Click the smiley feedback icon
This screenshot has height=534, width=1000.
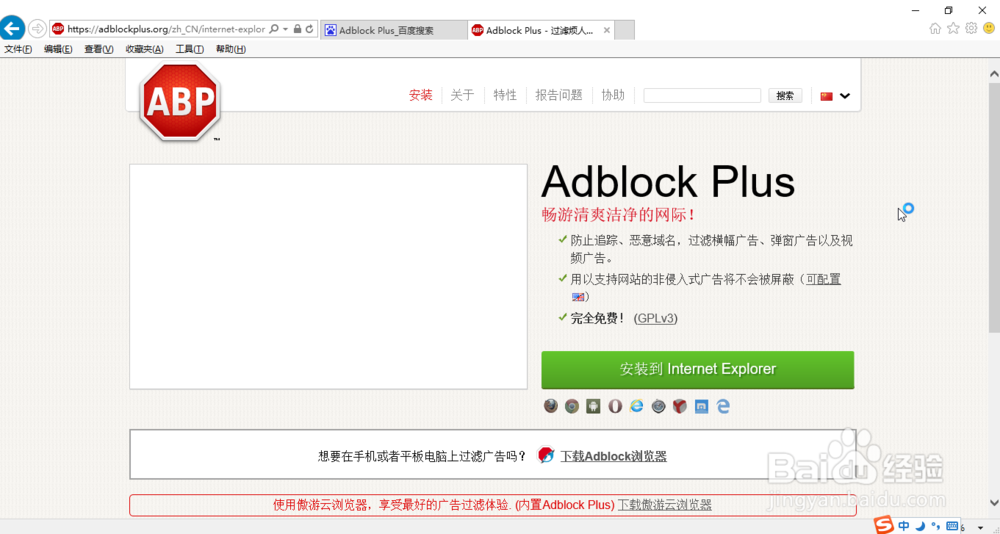tap(989, 28)
